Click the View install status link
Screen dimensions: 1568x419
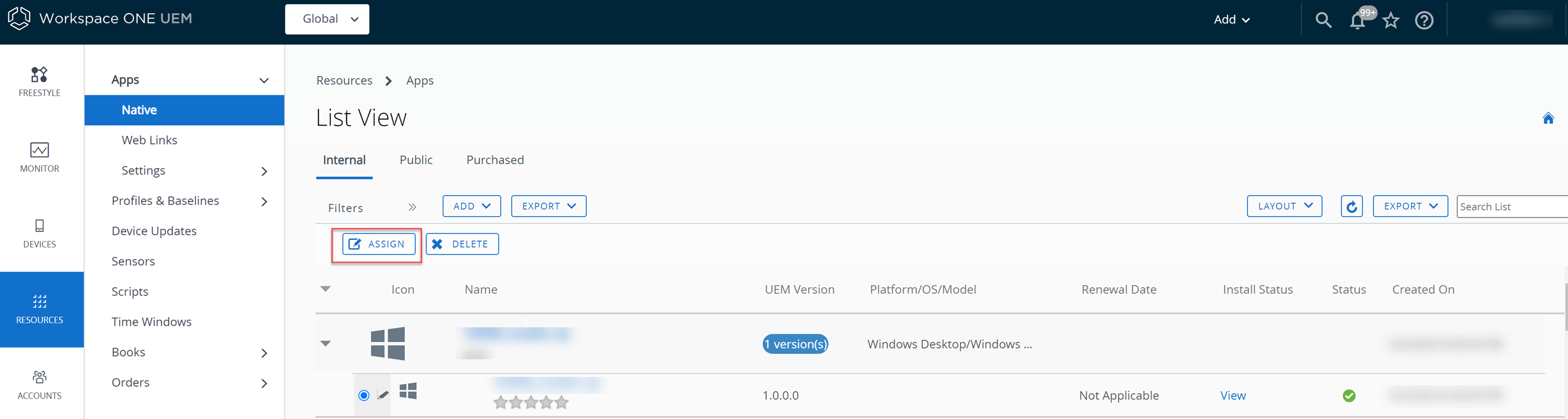pyautogui.click(x=1233, y=396)
